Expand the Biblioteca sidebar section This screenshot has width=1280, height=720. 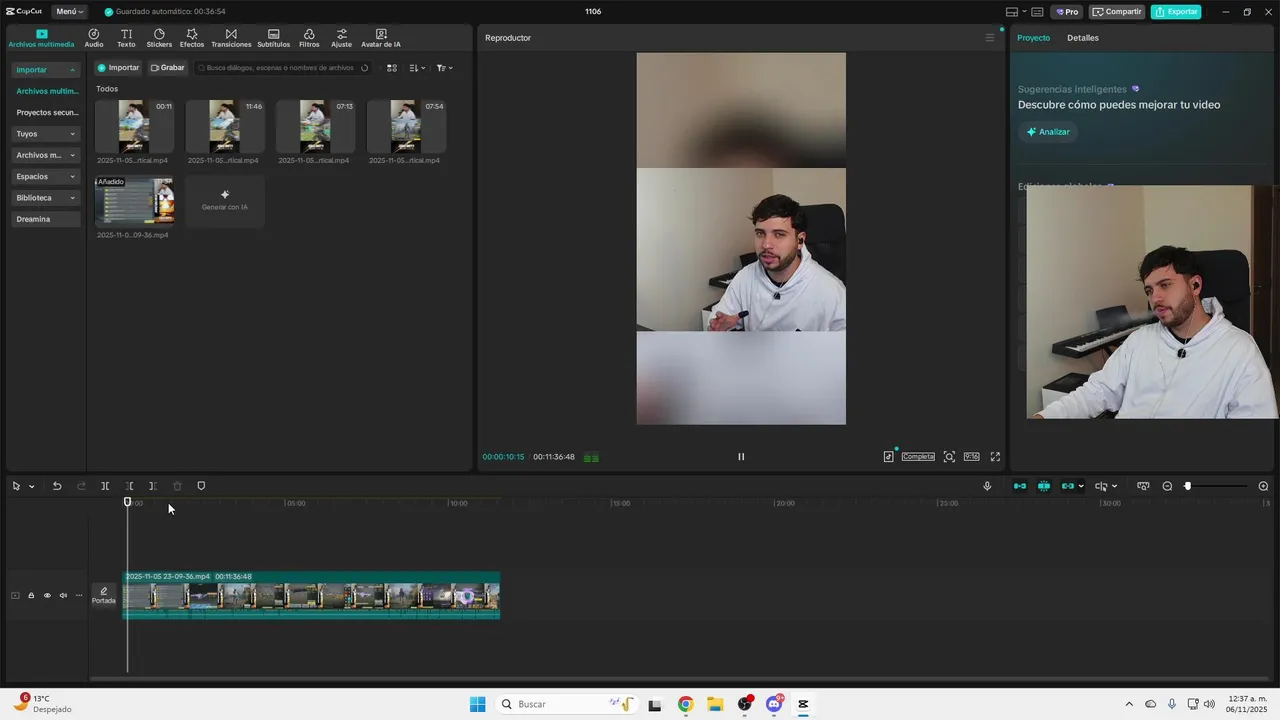[46, 198]
